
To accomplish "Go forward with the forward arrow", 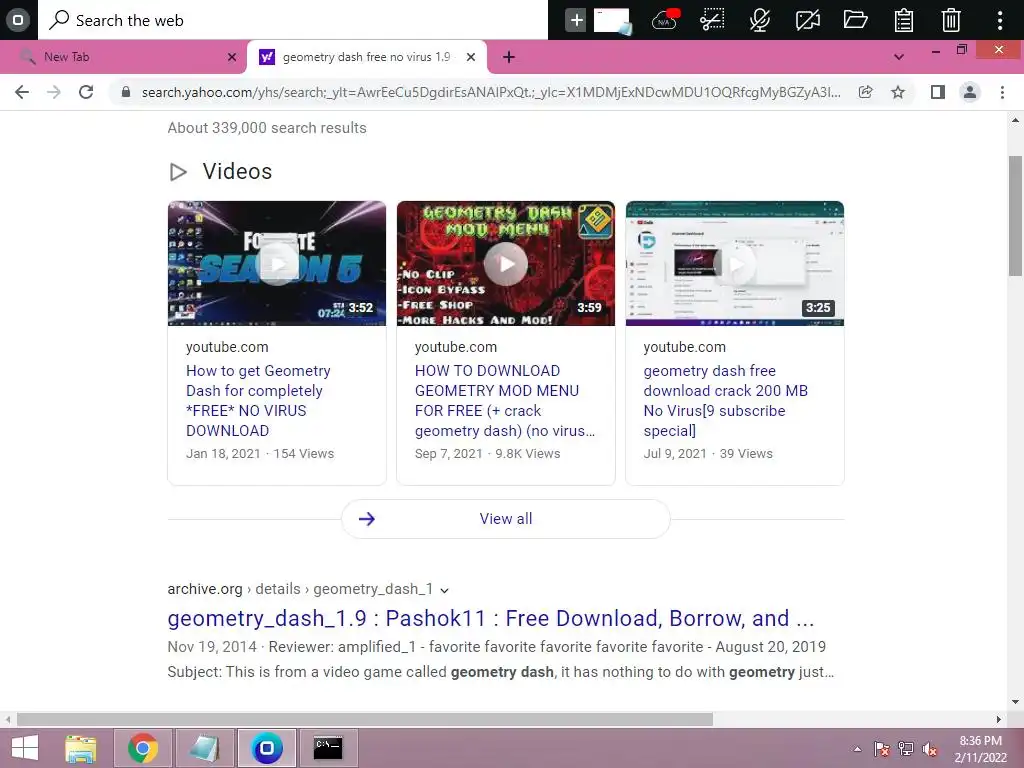I will coord(54,92).
